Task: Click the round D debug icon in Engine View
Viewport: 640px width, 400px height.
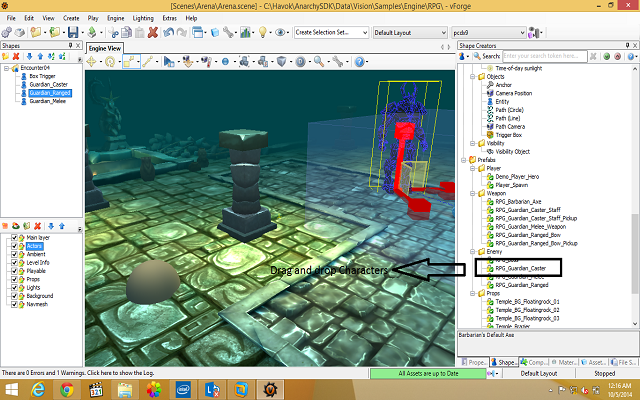Action: (300, 62)
